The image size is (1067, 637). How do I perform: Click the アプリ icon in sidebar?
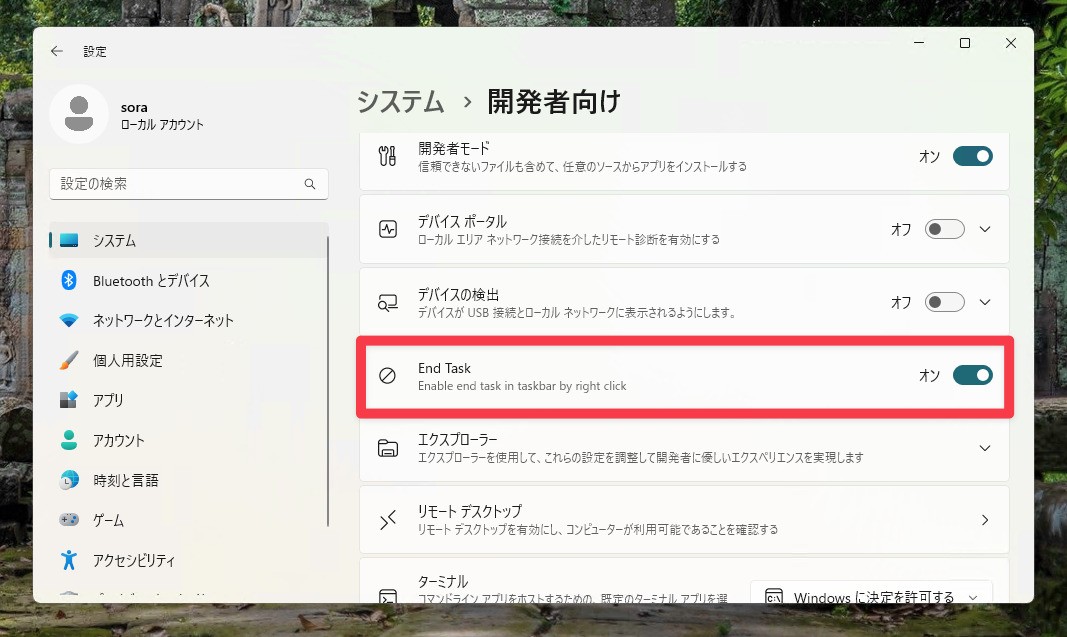tap(69, 399)
